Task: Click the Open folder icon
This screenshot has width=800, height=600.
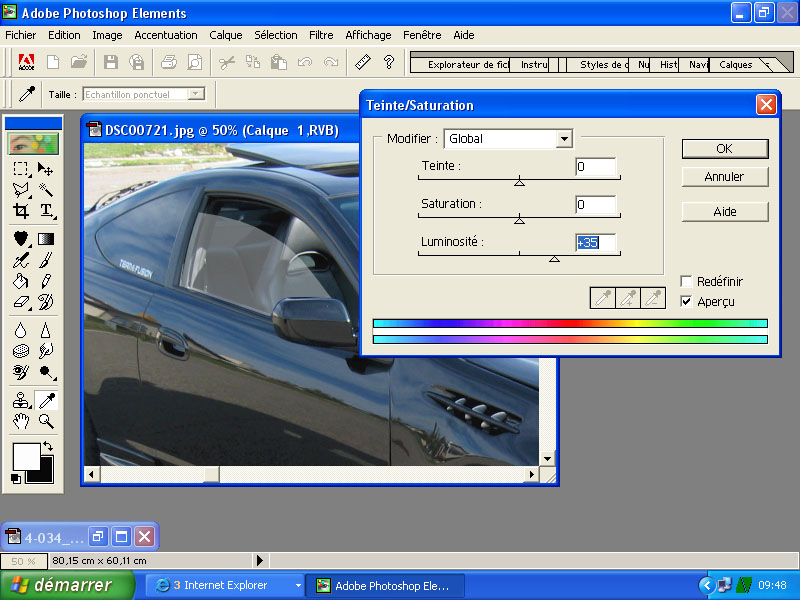Action: pos(79,62)
